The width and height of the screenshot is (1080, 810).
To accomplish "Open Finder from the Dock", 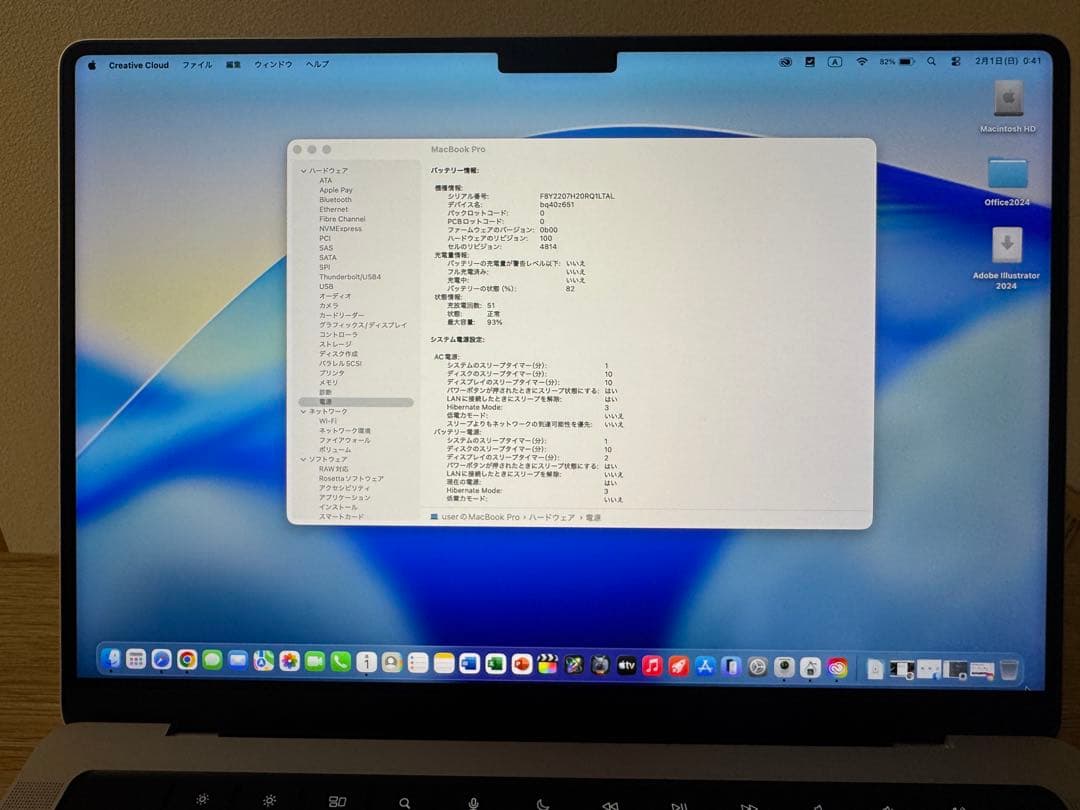I will pos(112,659).
